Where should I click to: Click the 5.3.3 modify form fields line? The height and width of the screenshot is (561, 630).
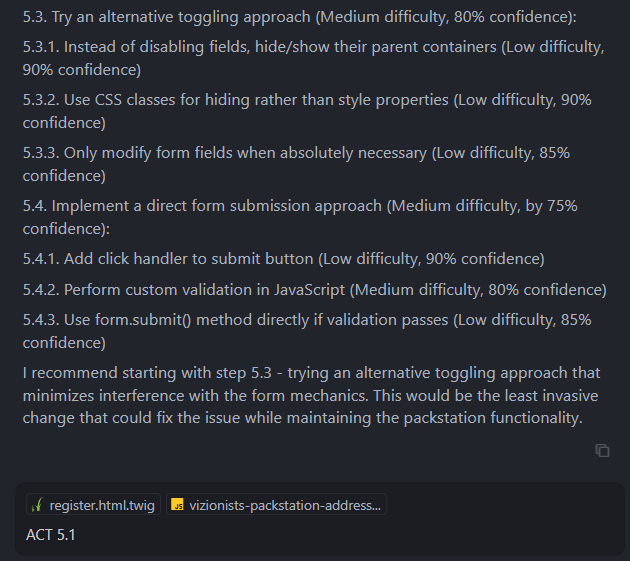296,164
